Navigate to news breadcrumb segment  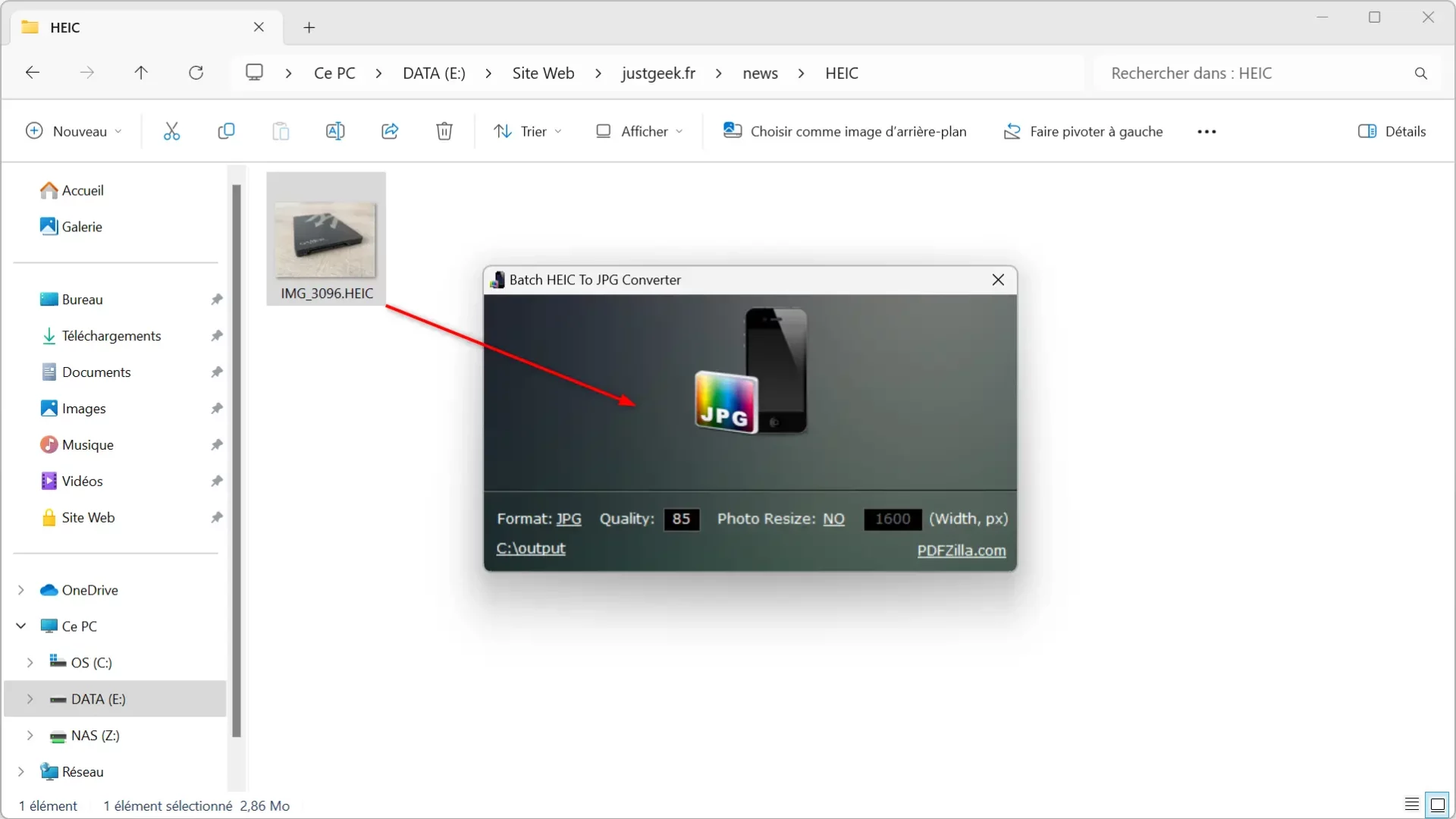[760, 74]
